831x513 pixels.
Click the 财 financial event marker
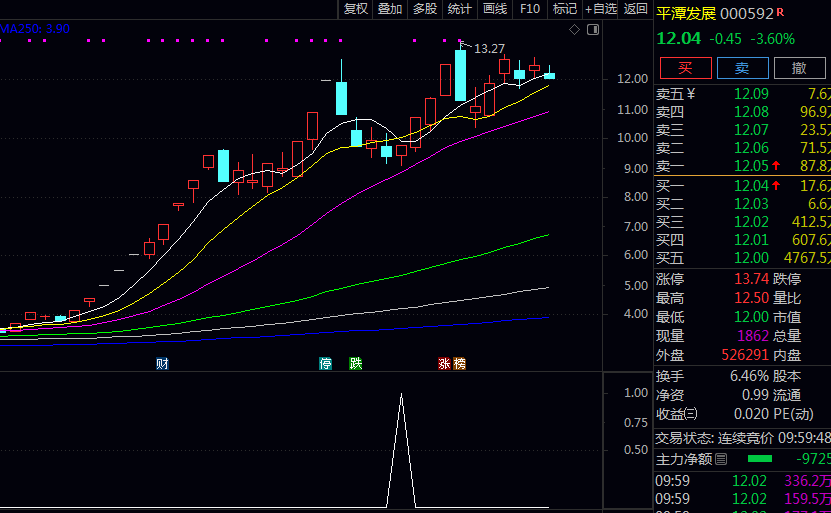[x=162, y=363]
